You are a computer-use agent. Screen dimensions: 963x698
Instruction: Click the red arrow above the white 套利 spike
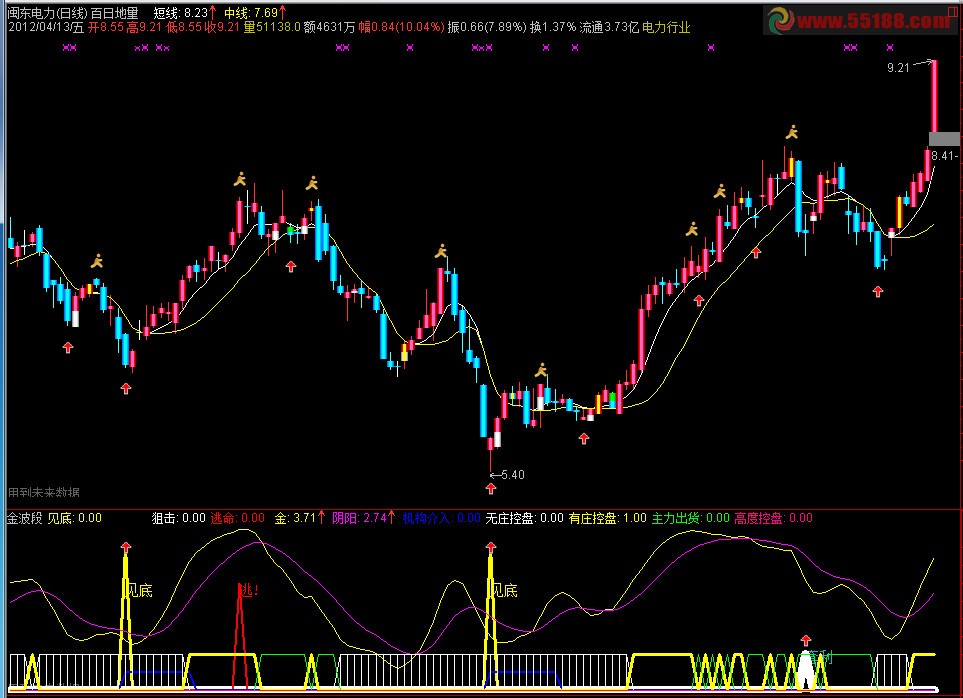pos(806,640)
